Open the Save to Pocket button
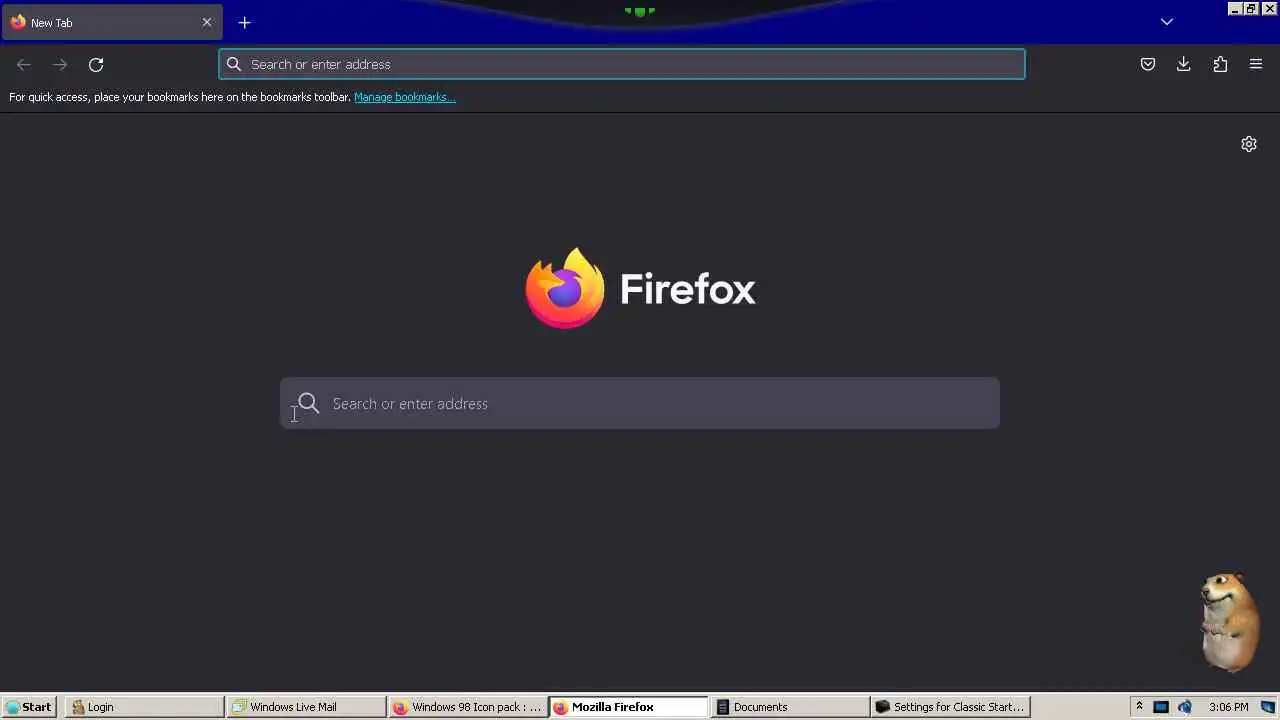1280x720 pixels. [1148, 64]
